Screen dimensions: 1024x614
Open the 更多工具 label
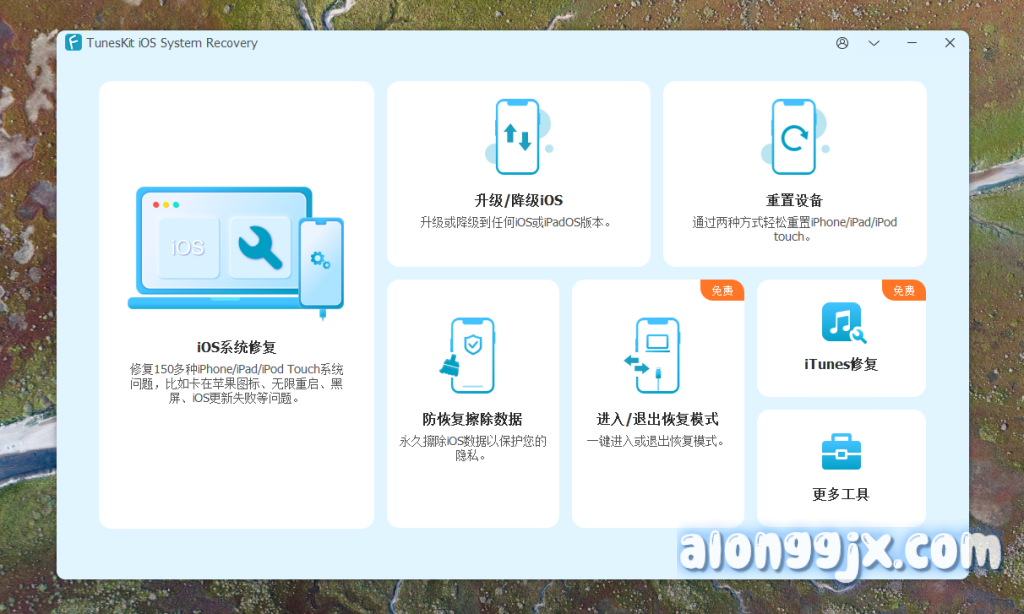pos(841,494)
